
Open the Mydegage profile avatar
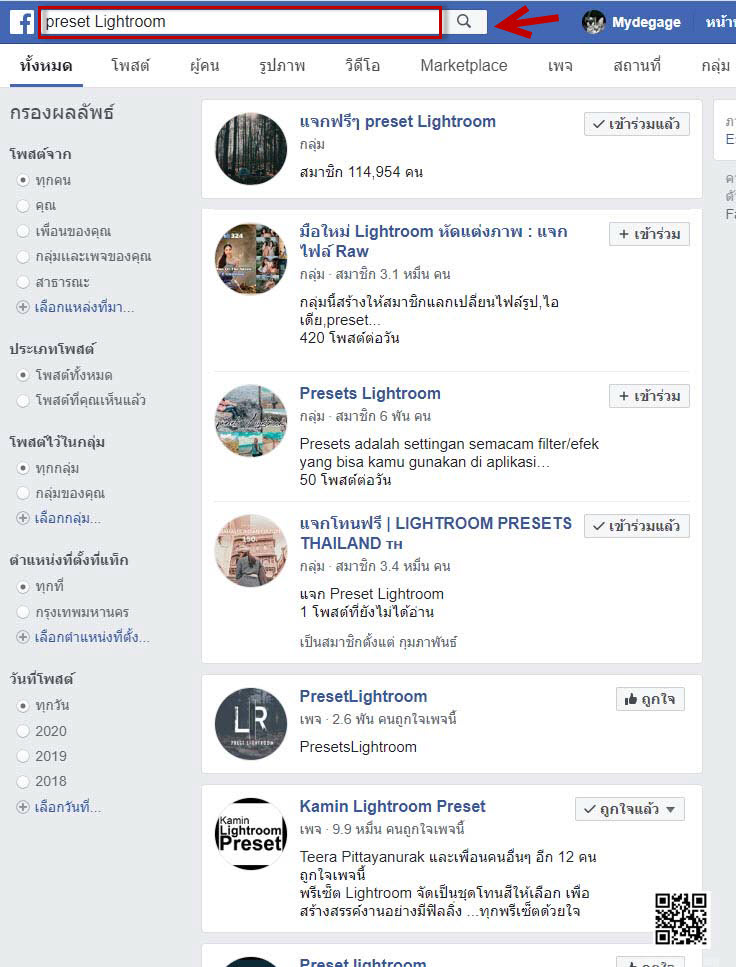tap(593, 22)
